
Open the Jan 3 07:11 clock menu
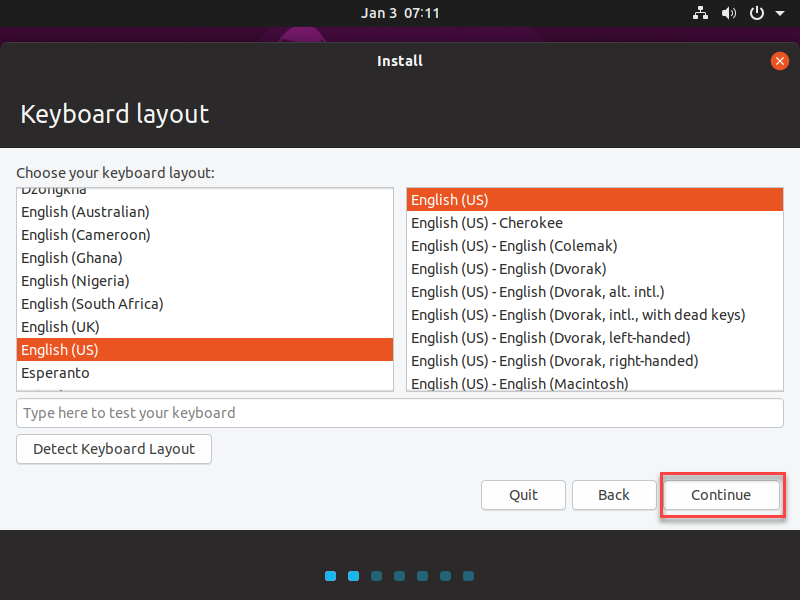point(400,13)
